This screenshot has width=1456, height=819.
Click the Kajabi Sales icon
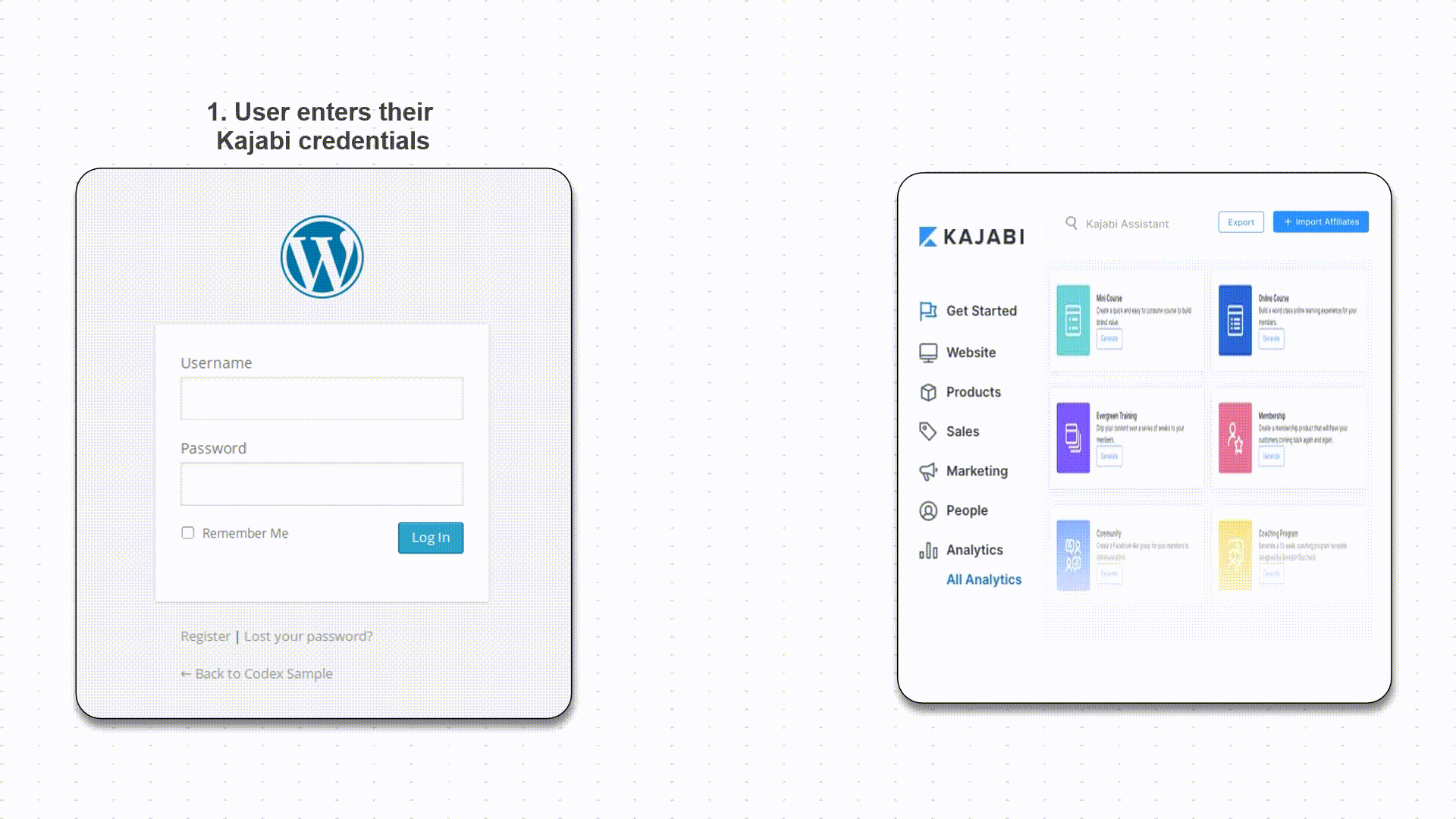[928, 431]
